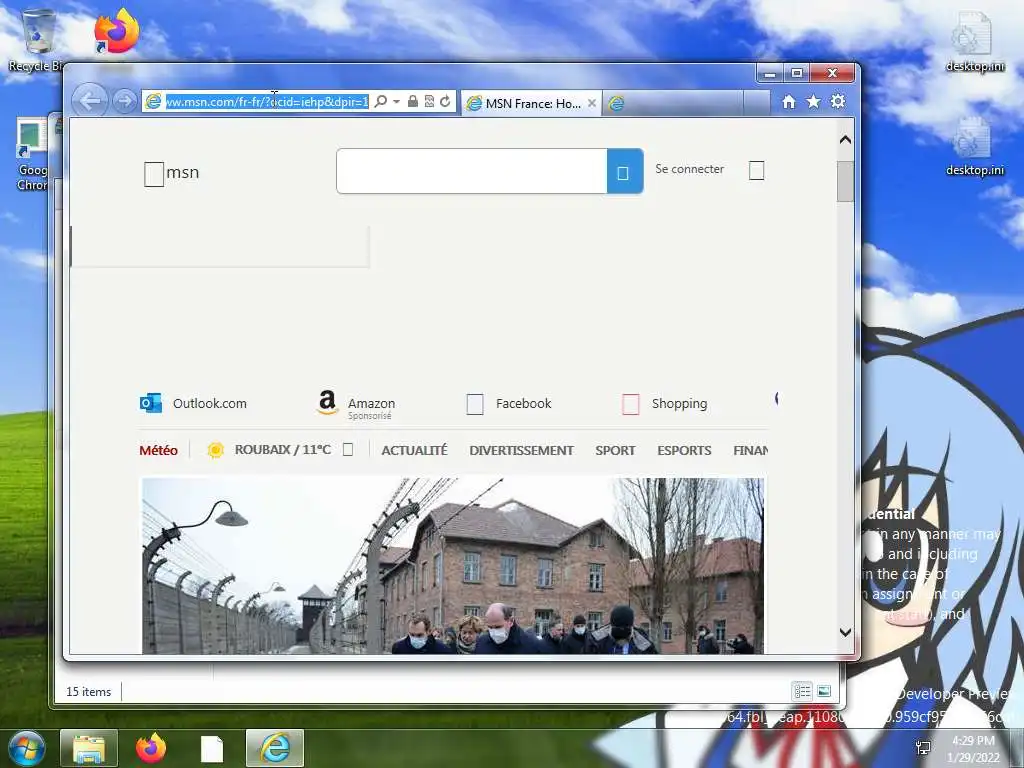
Task: Open the Shopping shortcut
Action: 665,404
